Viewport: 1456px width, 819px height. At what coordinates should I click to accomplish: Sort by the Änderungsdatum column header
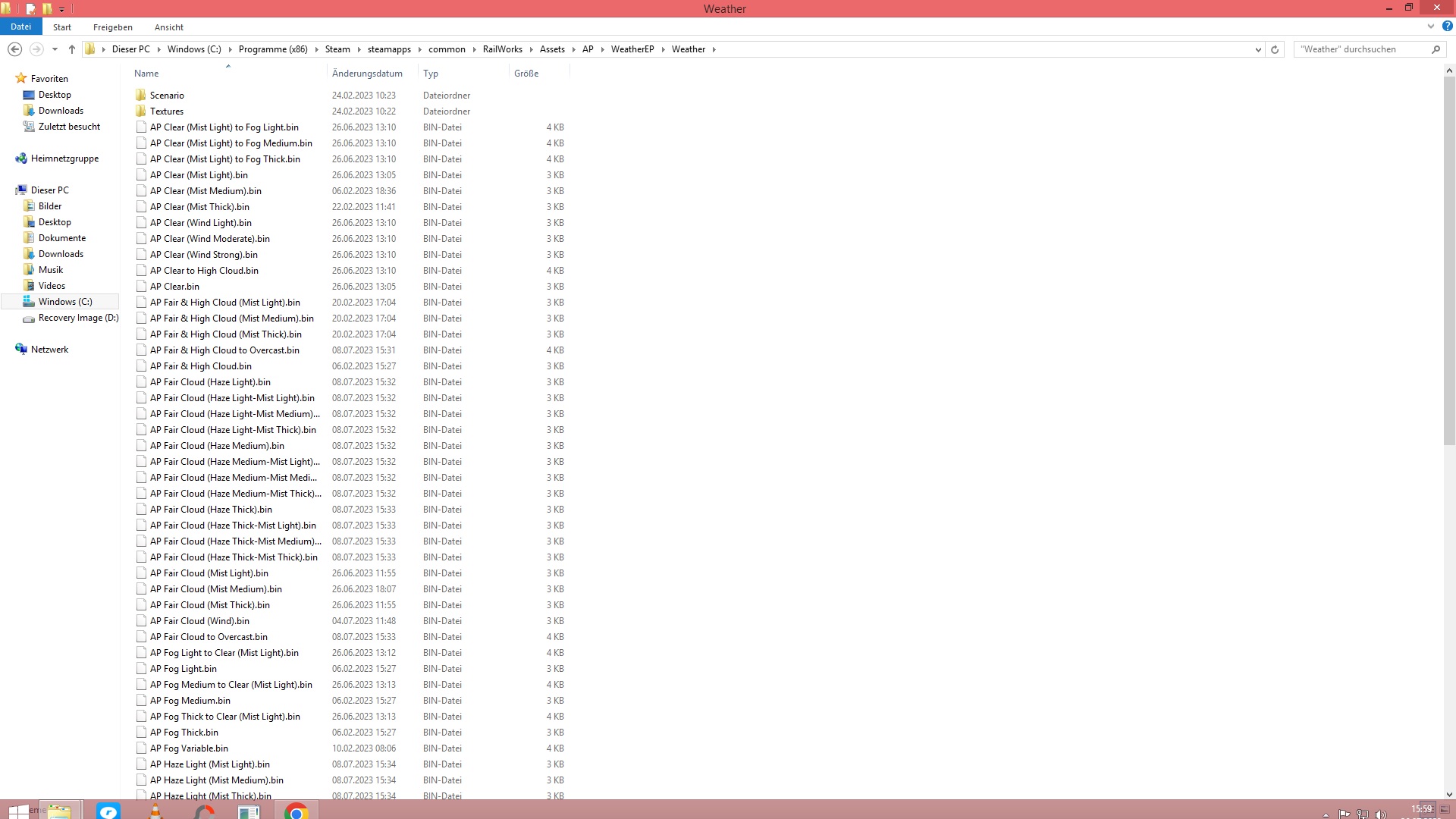(x=367, y=74)
